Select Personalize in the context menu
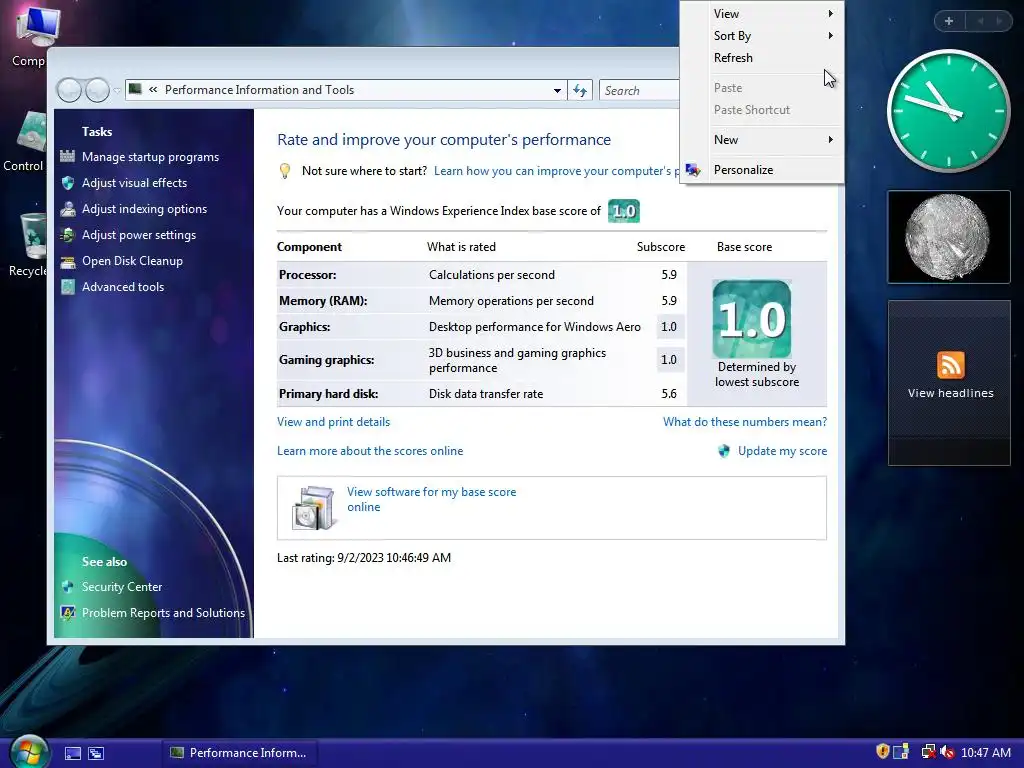This screenshot has height=768, width=1024. tap(761, 170)
